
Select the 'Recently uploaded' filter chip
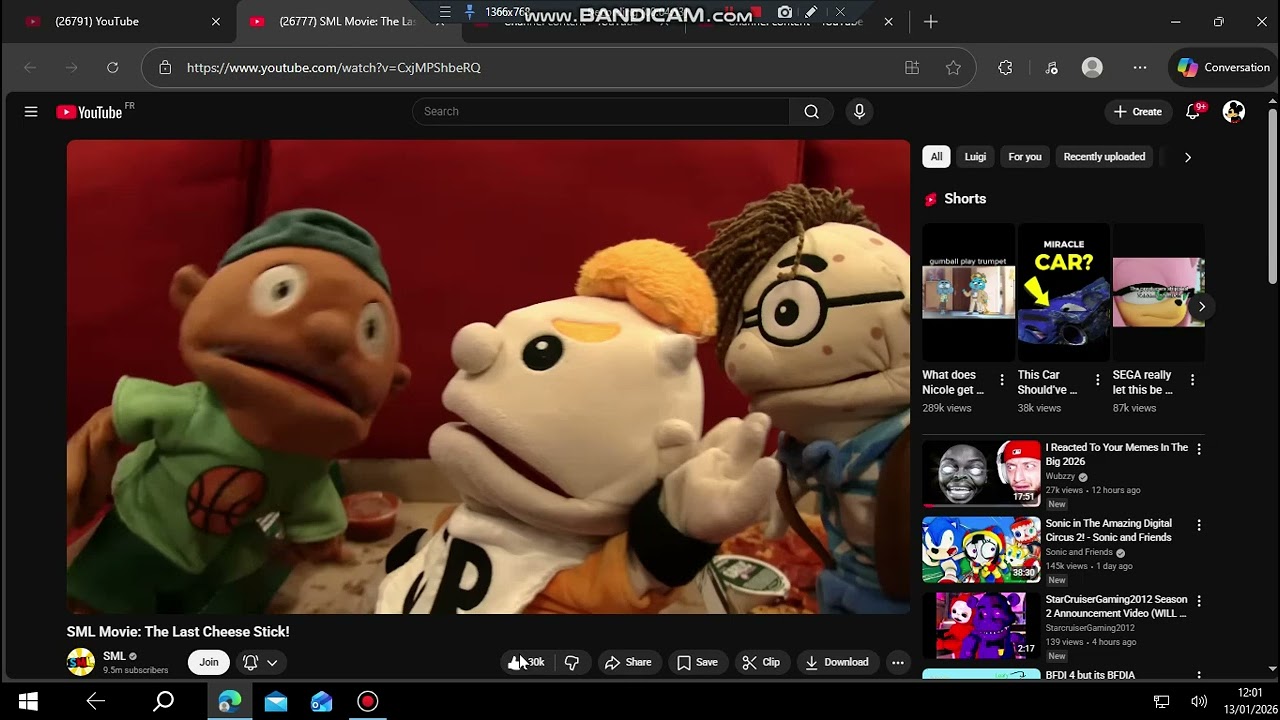pyautogui.click(x=1104, y=157)
